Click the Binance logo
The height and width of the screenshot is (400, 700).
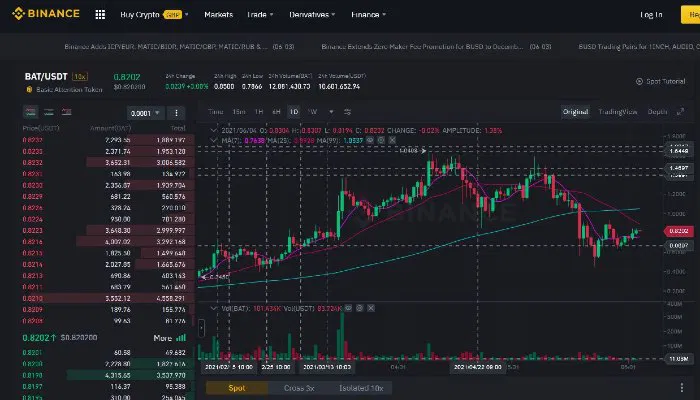[x=46, y=14]
